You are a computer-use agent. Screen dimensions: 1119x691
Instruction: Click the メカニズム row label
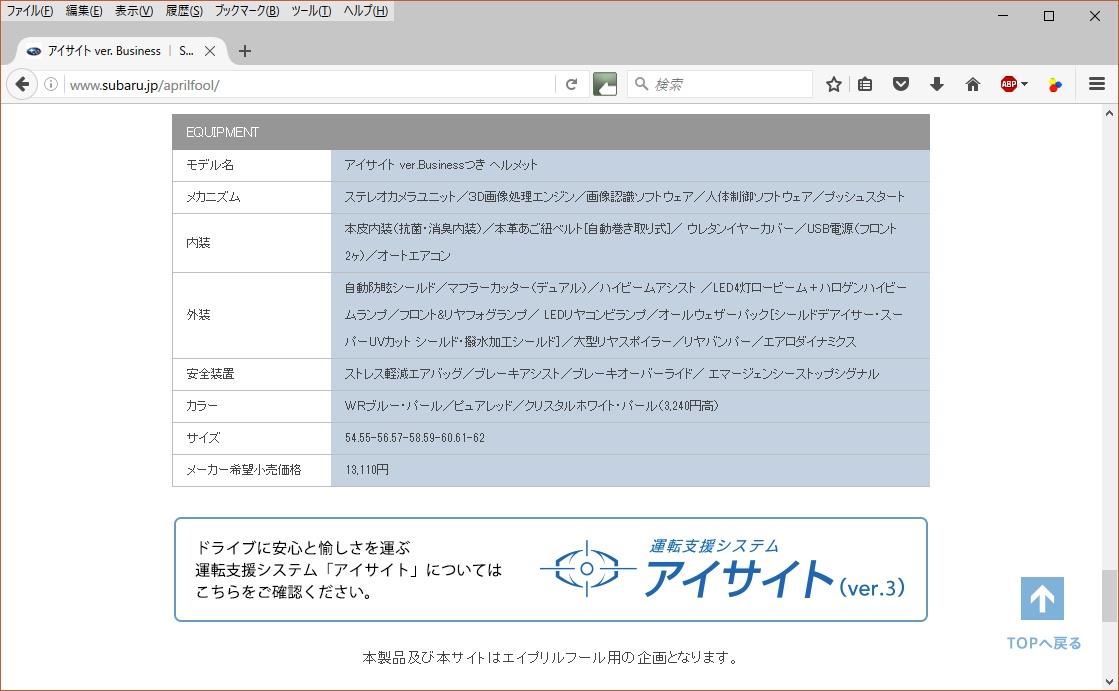(213, 197)
